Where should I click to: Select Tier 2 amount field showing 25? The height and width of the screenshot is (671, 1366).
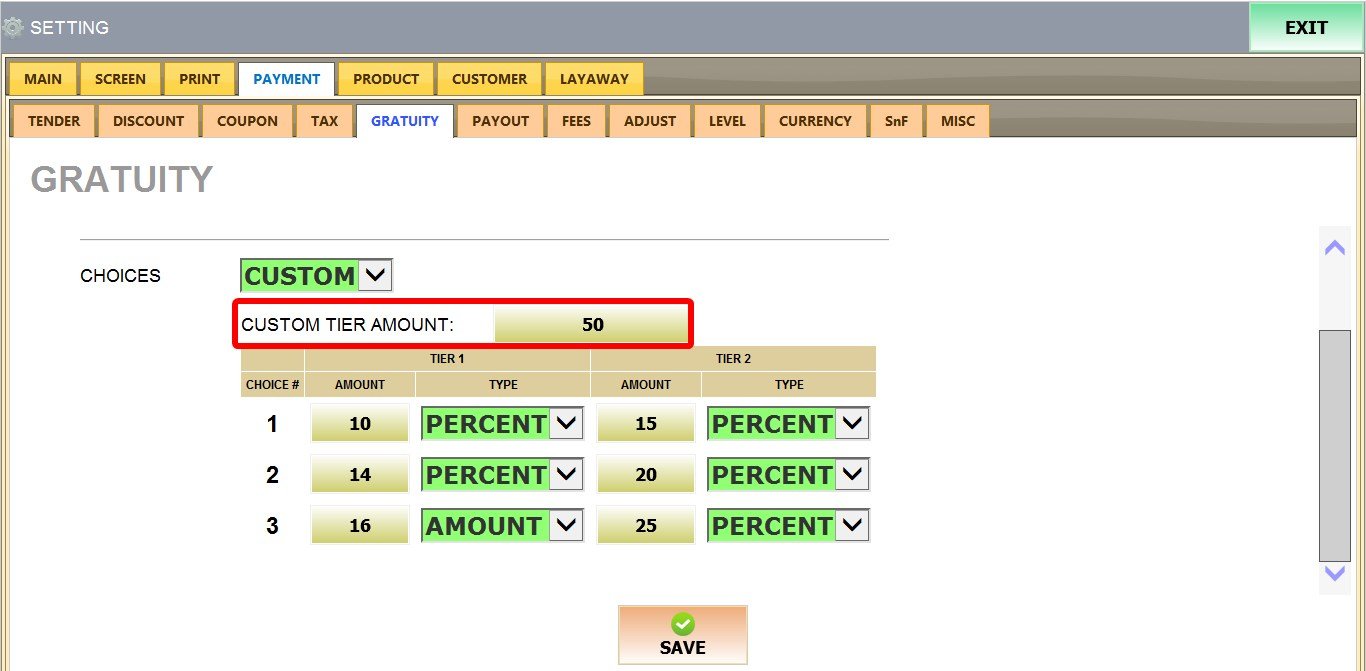(646, 526)
